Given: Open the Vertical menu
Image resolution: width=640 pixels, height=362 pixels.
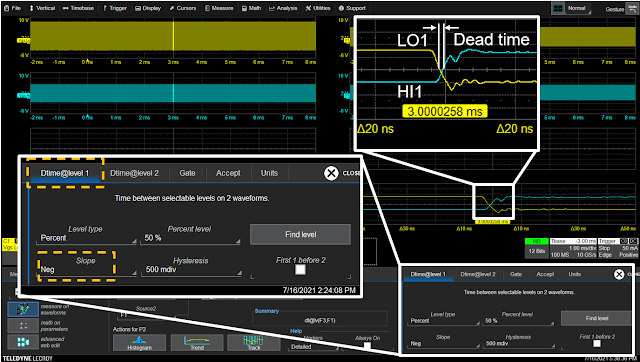Looking at the screenshot, I should tap(43, 8).
